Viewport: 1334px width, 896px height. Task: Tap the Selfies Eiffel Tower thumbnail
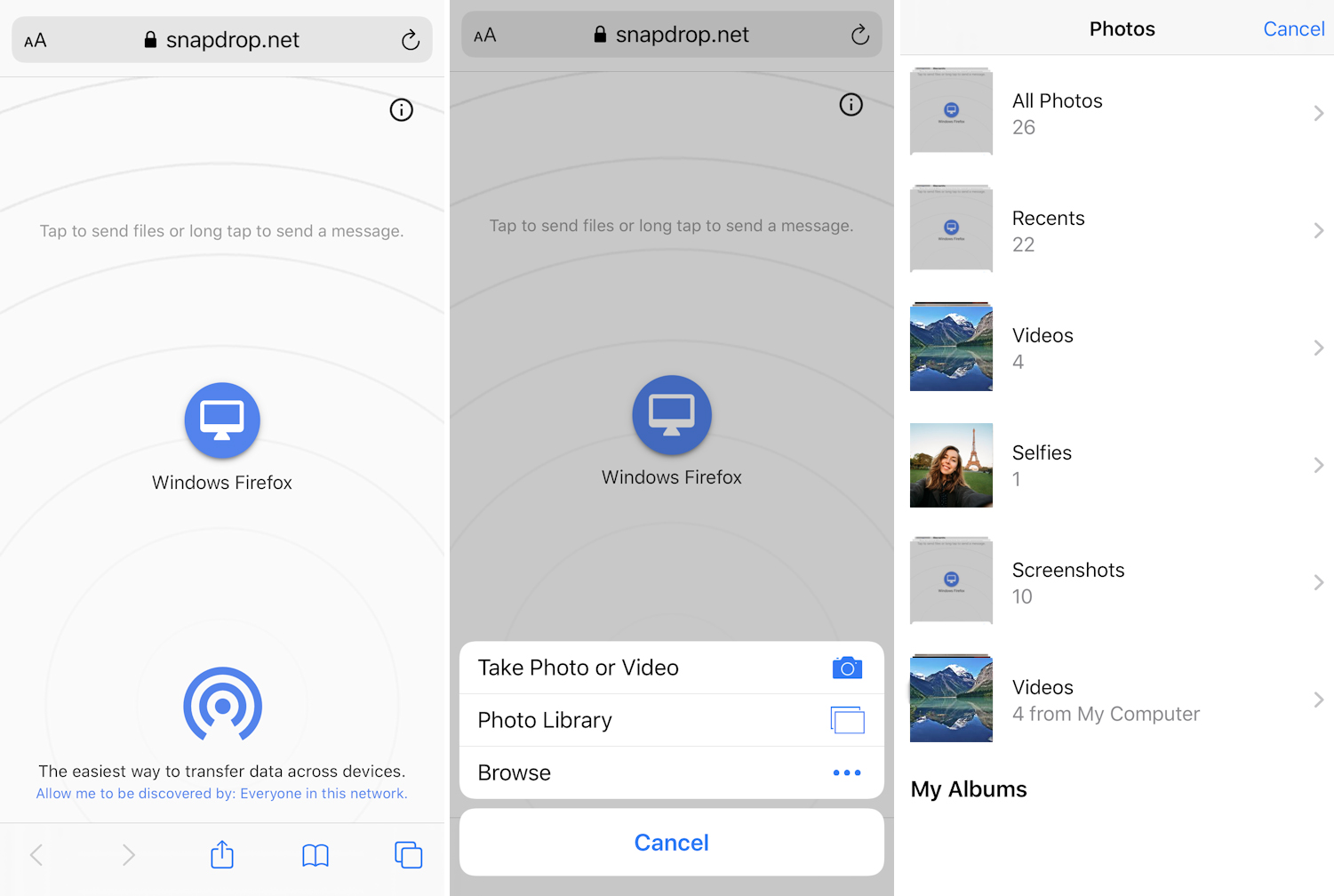[951, 465]
